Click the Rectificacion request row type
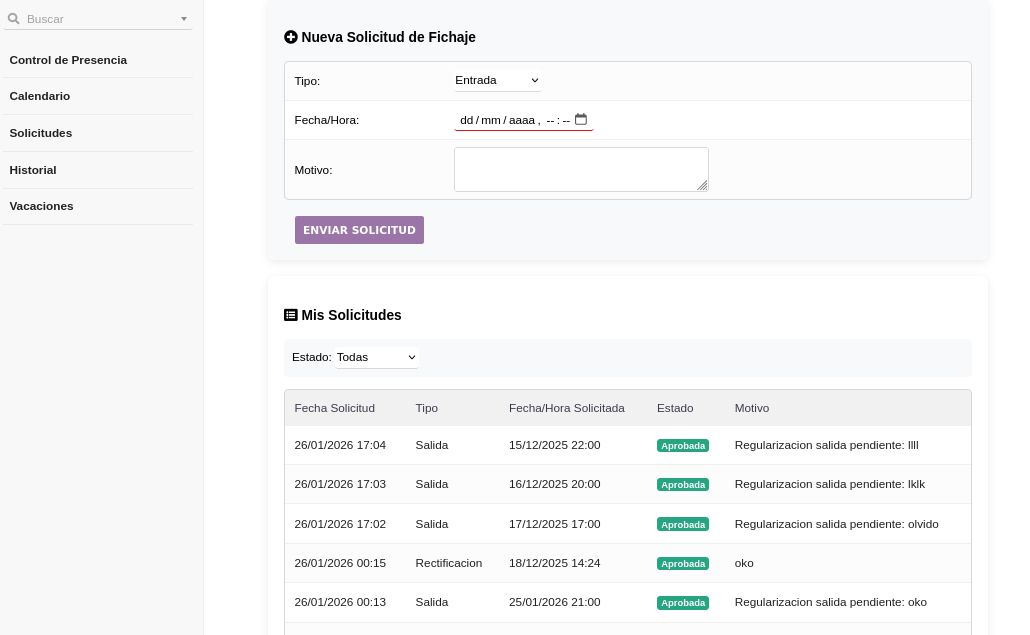Viewport: 1030px width, 635px height. (449, 563)
